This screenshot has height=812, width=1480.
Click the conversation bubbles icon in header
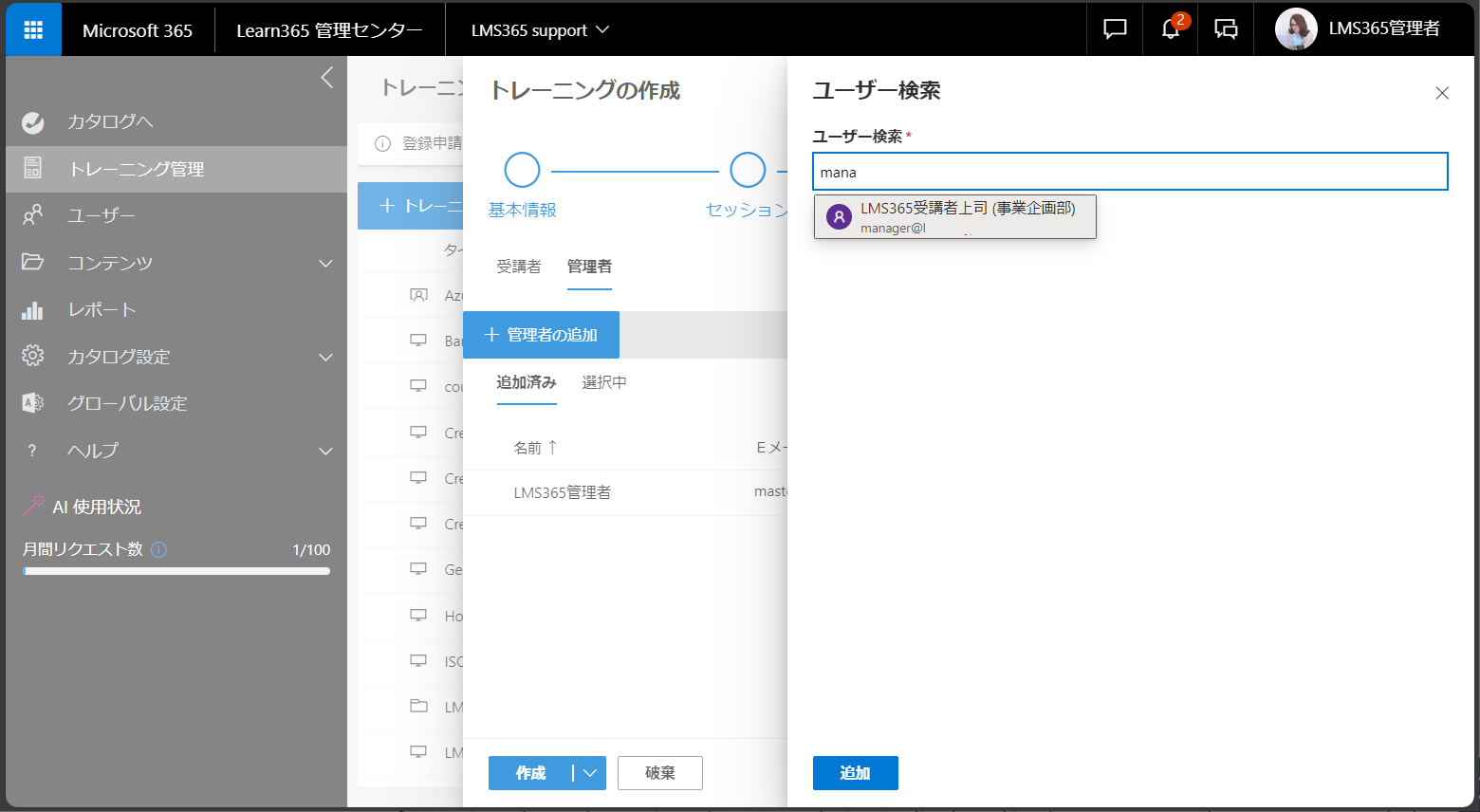(1226, 29)
